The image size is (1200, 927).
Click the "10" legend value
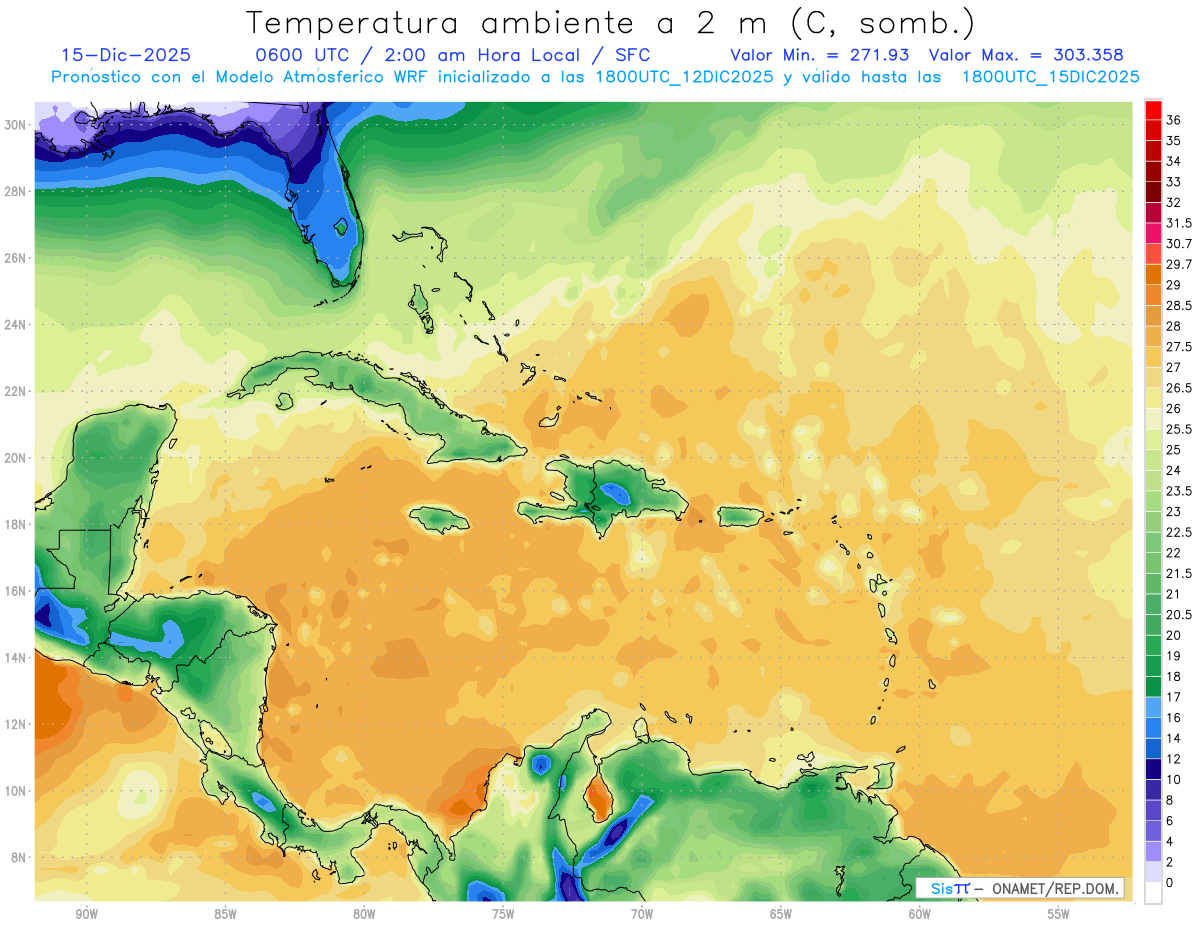[x=1174, y=780]
